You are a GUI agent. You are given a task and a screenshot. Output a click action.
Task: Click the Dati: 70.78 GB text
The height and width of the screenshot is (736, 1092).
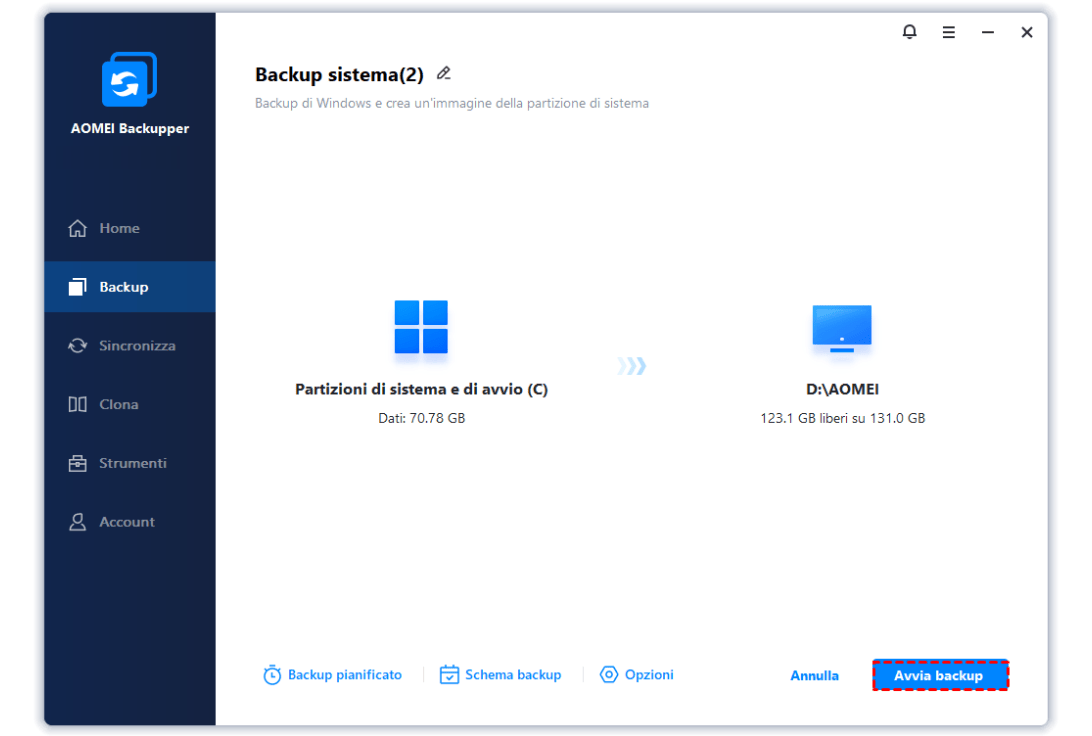(x=421, y=418)
